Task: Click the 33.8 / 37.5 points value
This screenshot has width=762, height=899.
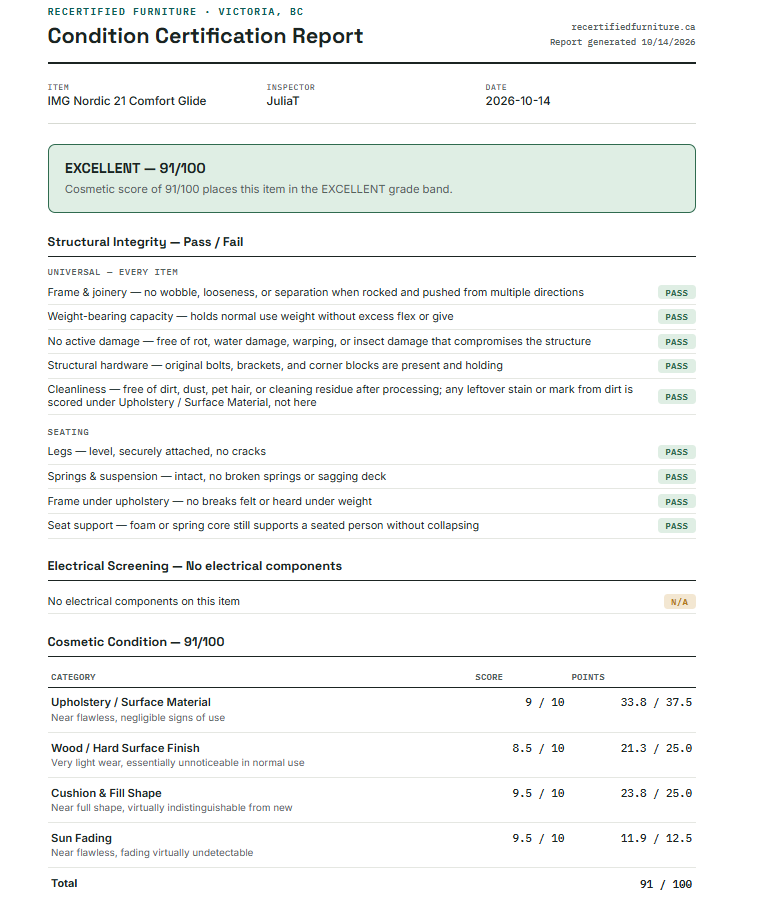Action: (657, 702)
